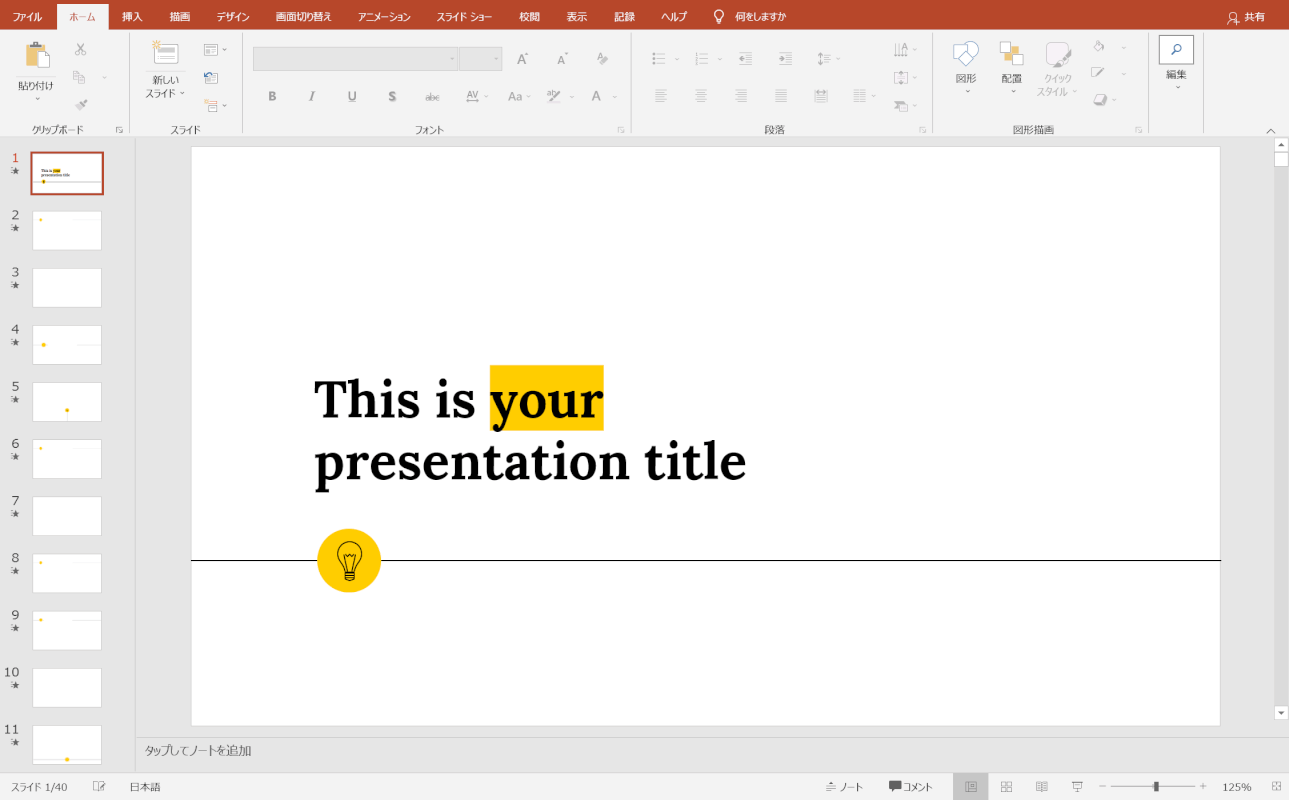The width and height of the screenshot is (1289, 800).
Task: Open the Arrange (配置) menu
Action: coord(1012,66)
